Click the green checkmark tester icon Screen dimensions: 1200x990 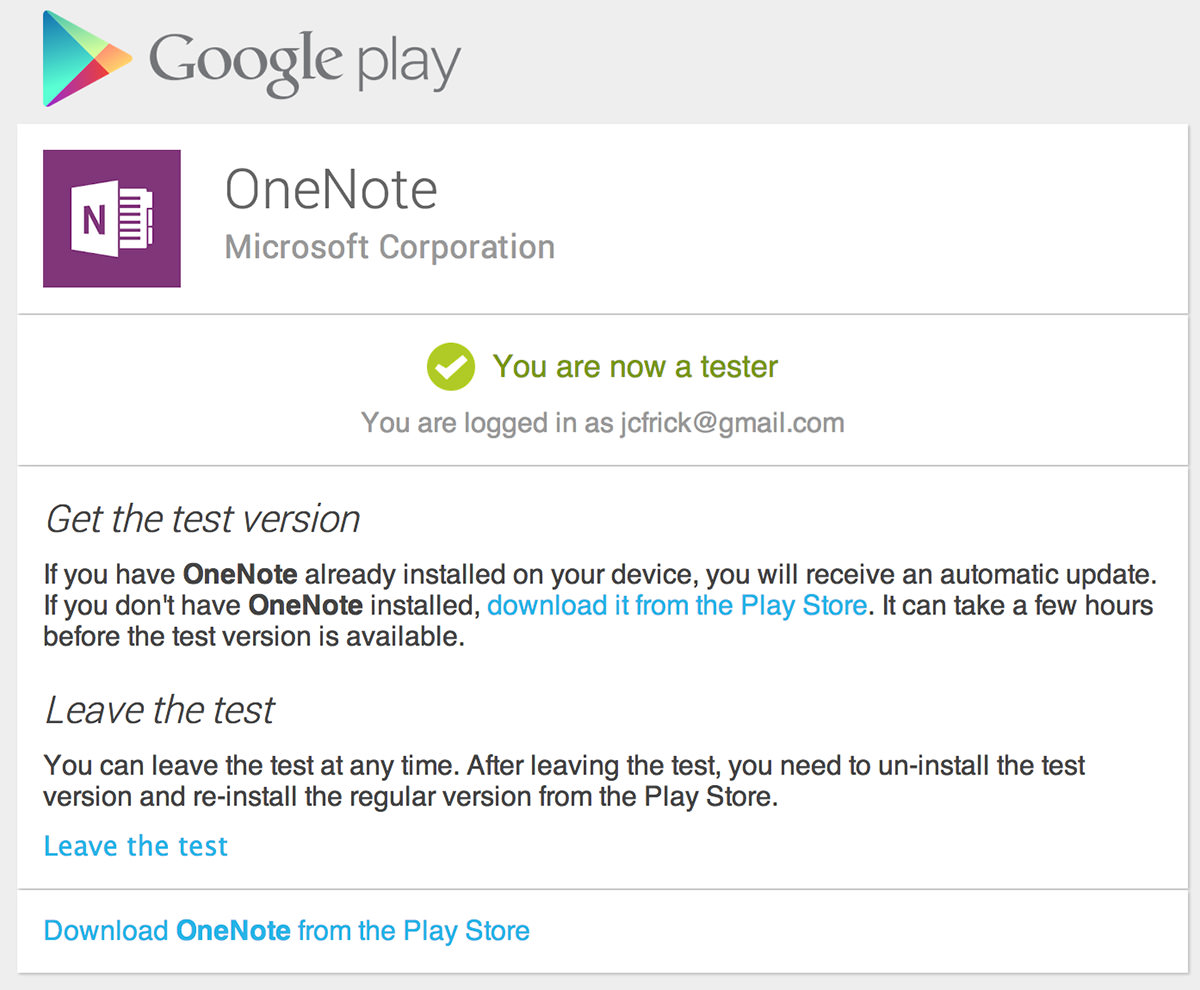pyautogui.click(x=450, y=367)
